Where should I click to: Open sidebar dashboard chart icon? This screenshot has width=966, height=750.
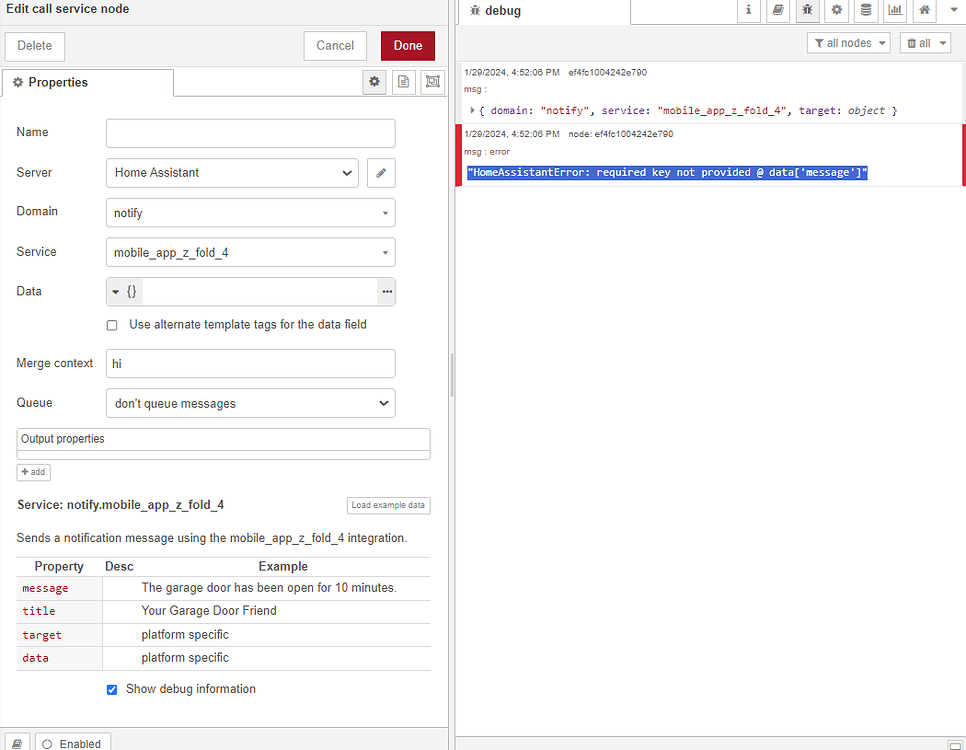895,10
